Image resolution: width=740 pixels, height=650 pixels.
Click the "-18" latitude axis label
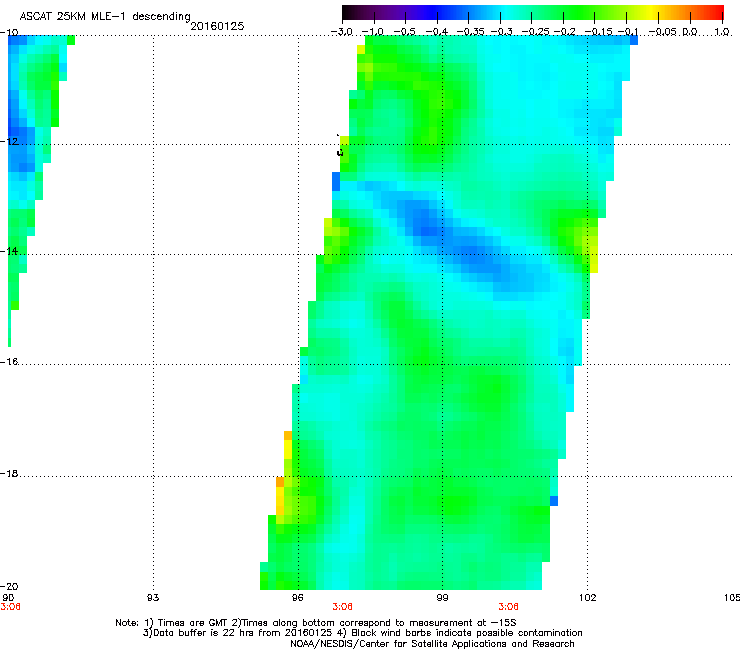[9, 473]
